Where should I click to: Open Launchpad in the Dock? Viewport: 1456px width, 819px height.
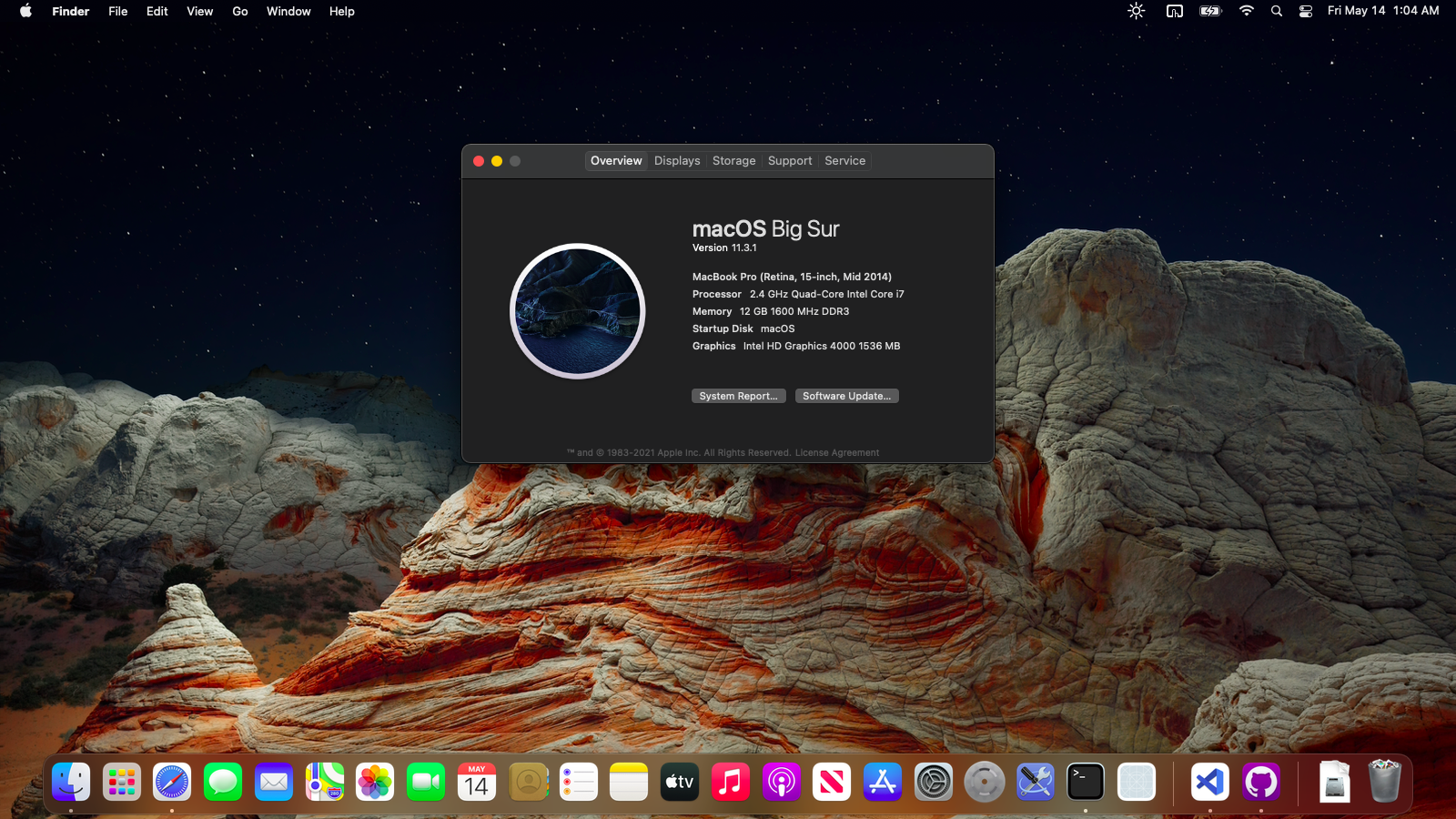[x=122, y=782]
